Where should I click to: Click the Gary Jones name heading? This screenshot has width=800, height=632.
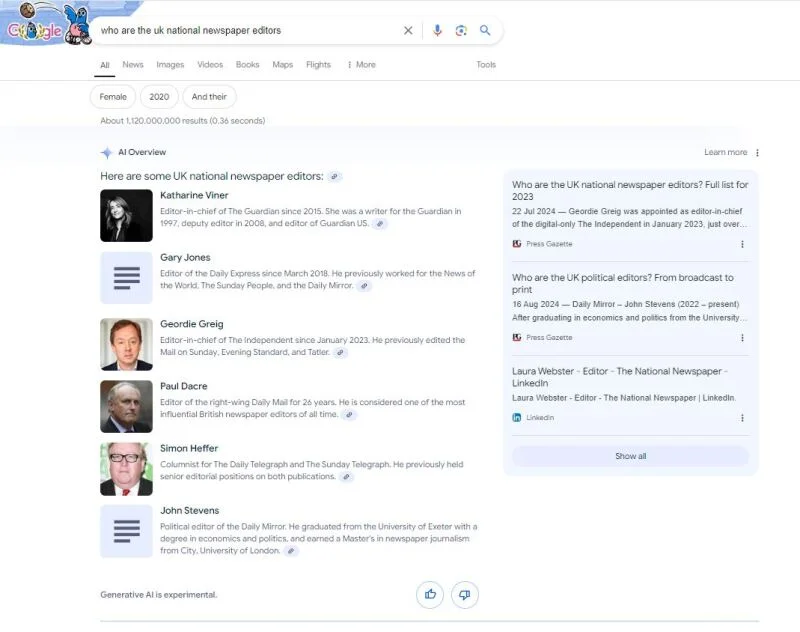pos(185,258)
